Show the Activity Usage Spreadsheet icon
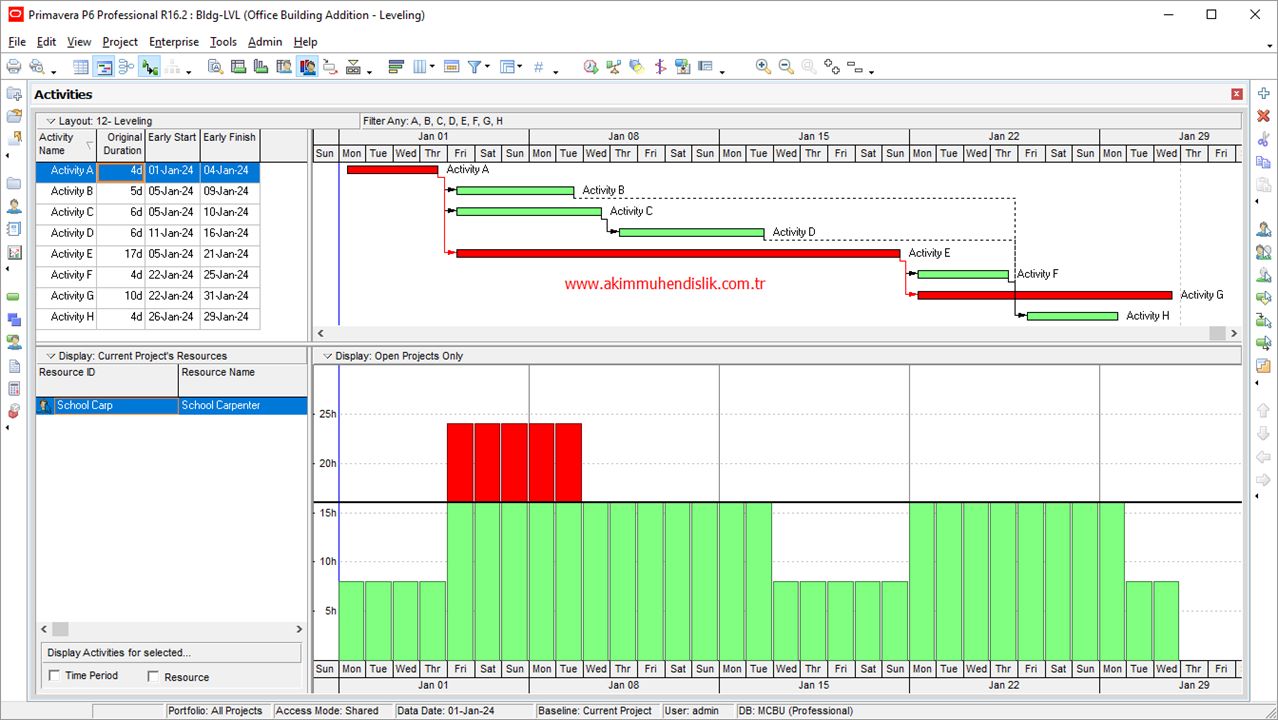Viewport: 1278px width, 720px height. point(238,67)
